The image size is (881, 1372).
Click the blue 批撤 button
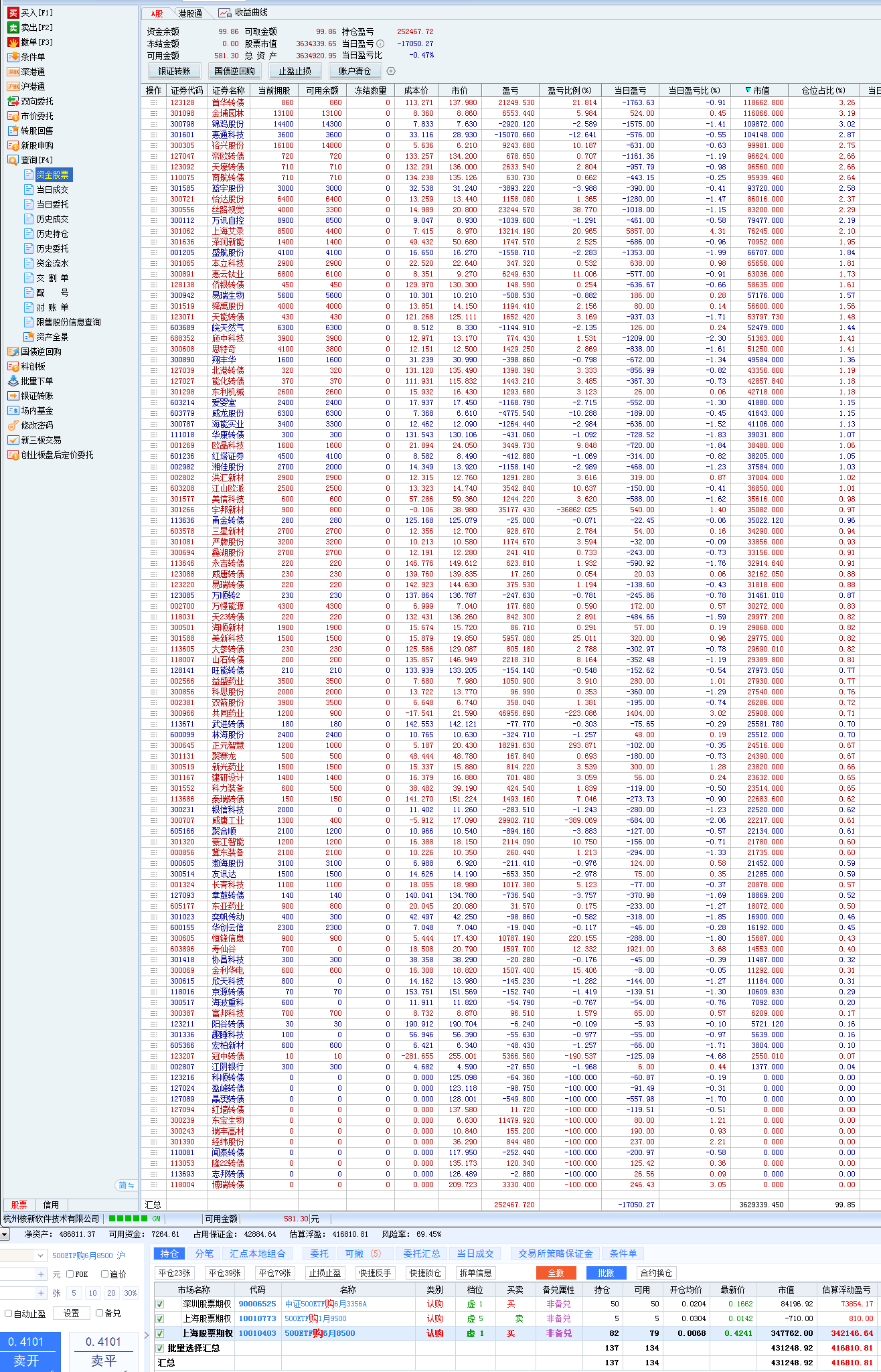606,1273
